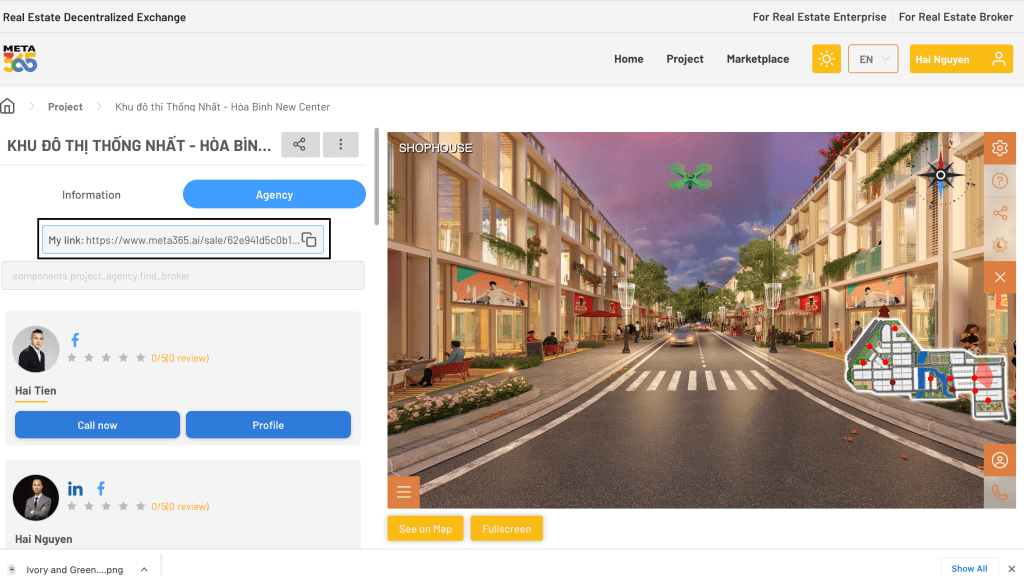Screen dimensions: 1024x576
Task: Click Hai Tien's Facebook icon
Action: (75, 341)
